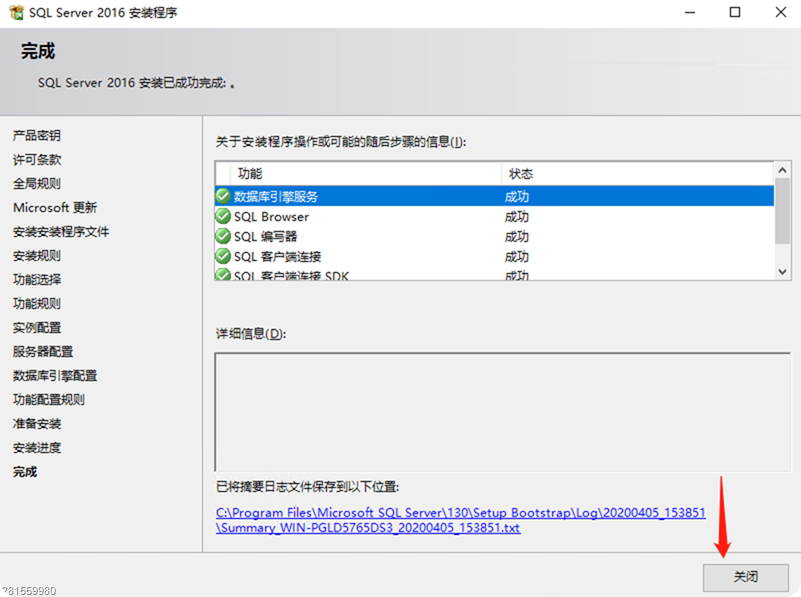The height and width of the screenshot is (597, 801).
Task: Click green check icon beside SQL 客户端连接
Action: point(223,256)
